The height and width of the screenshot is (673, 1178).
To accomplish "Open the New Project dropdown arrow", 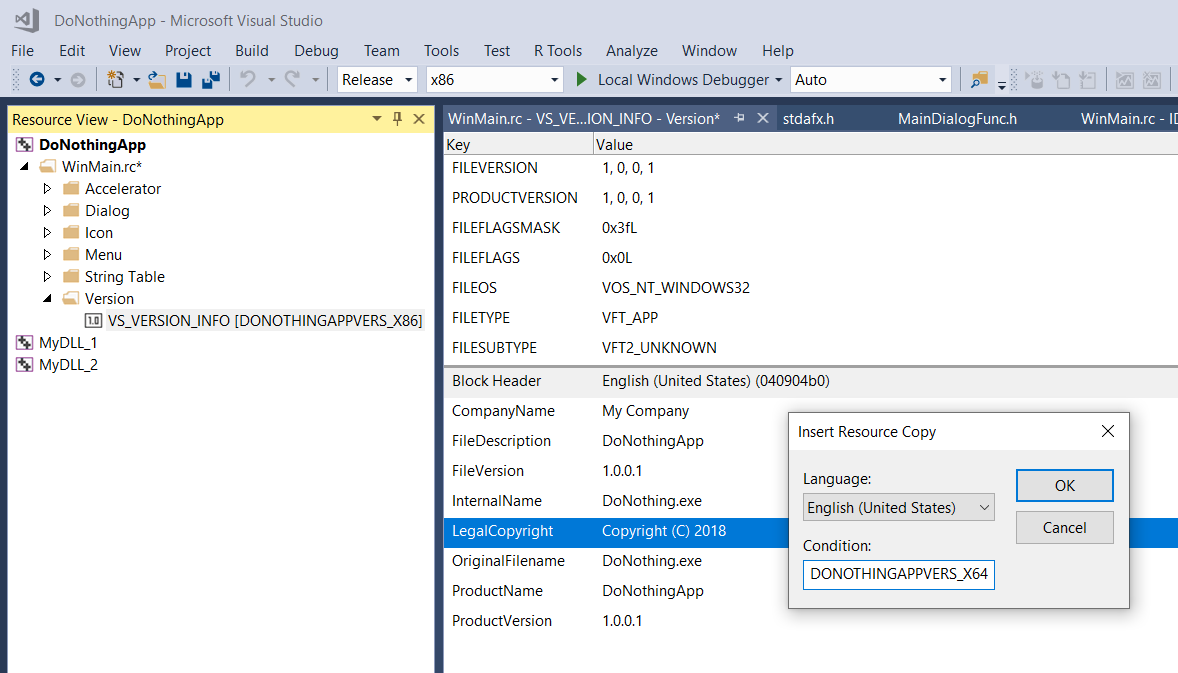I will pos(136,80).
